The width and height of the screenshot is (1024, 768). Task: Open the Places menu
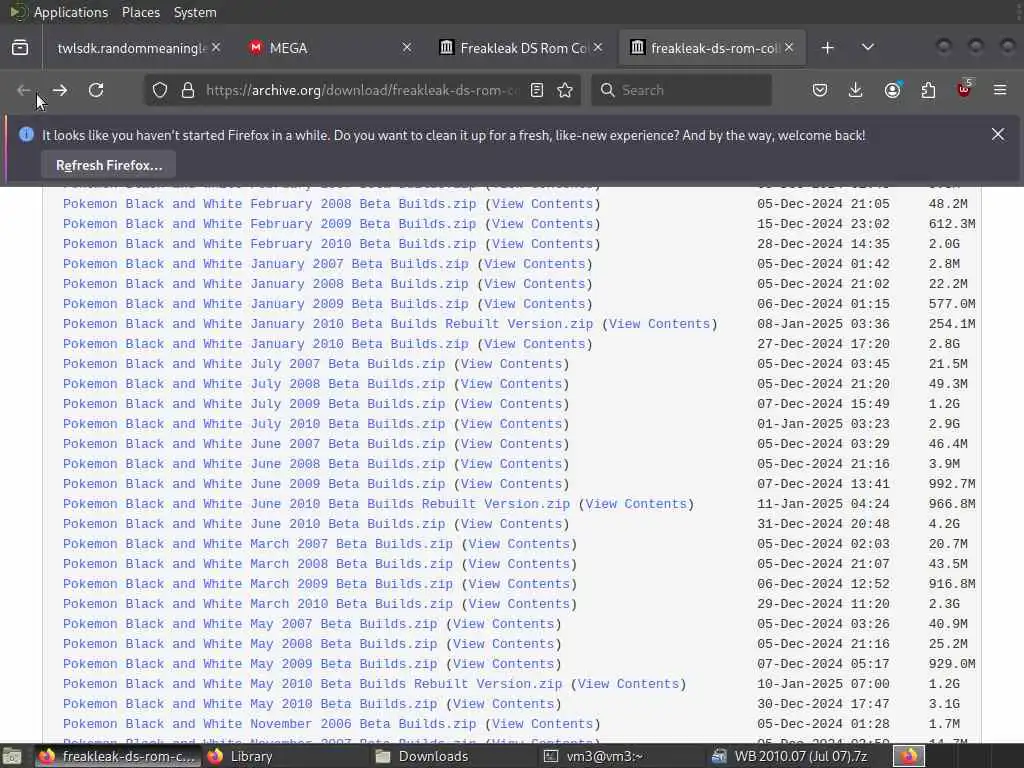[x=141, y=12]
